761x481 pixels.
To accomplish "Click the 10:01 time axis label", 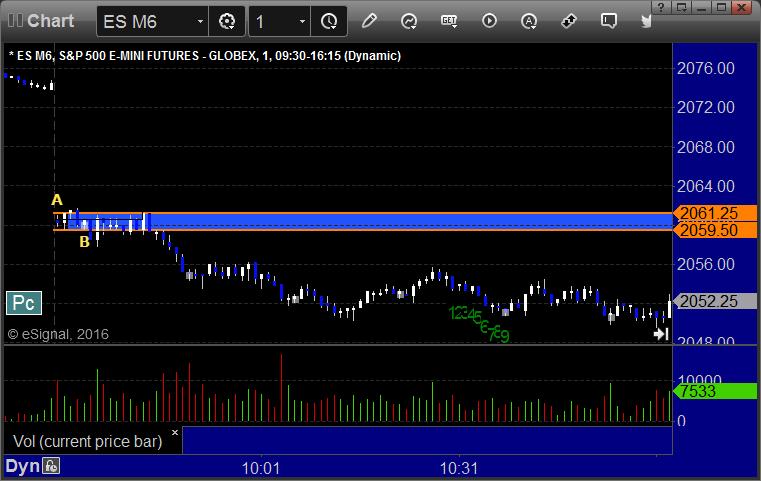I will click(x=261, y=468).
